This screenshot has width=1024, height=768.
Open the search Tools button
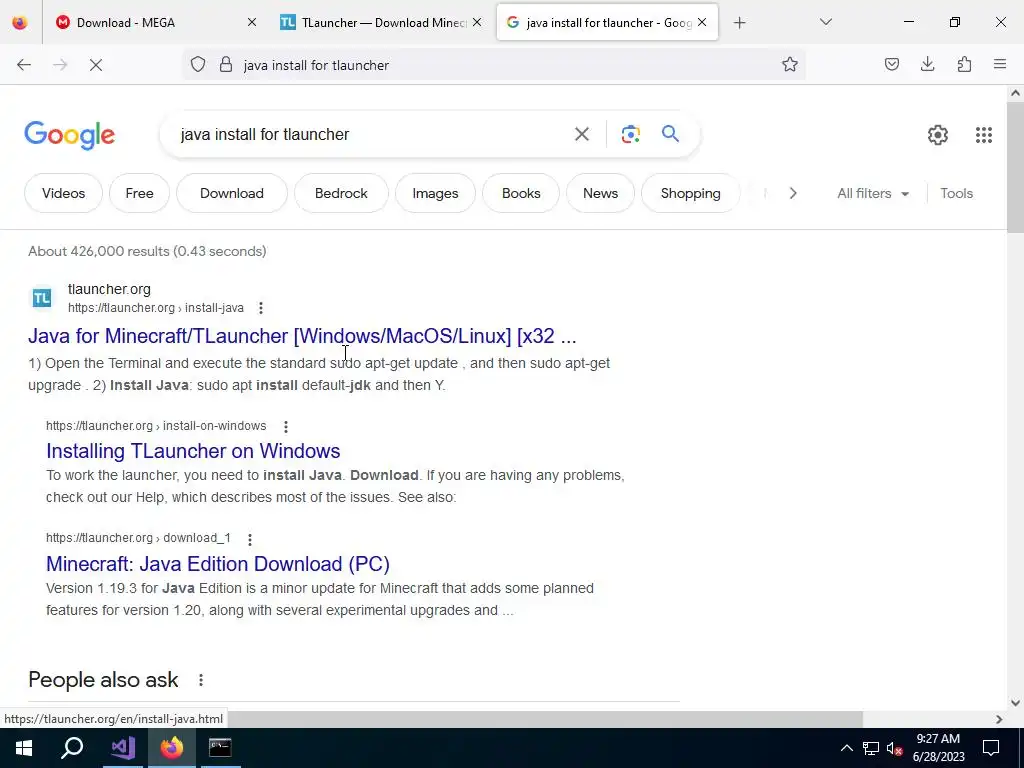pyautogui.click(x=956, y=193)
